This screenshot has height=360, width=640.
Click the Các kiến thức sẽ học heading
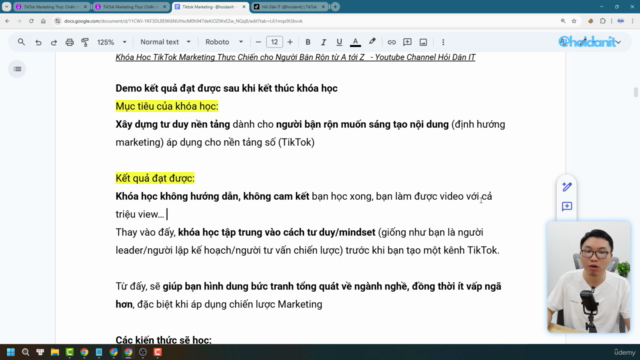coord(164,340)
